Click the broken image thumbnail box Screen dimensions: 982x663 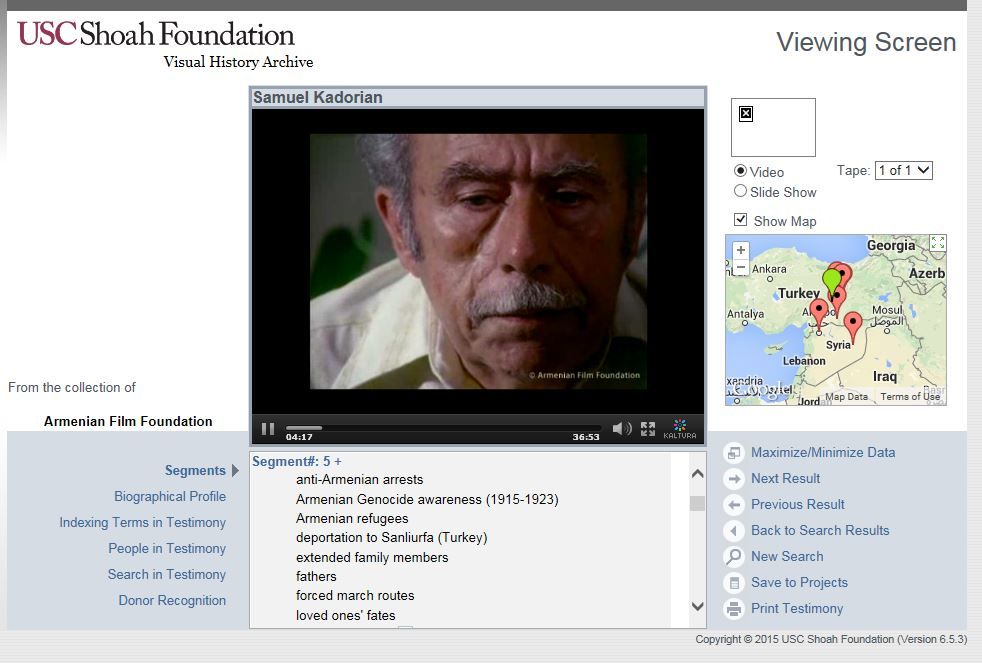(x=773, y=127)
